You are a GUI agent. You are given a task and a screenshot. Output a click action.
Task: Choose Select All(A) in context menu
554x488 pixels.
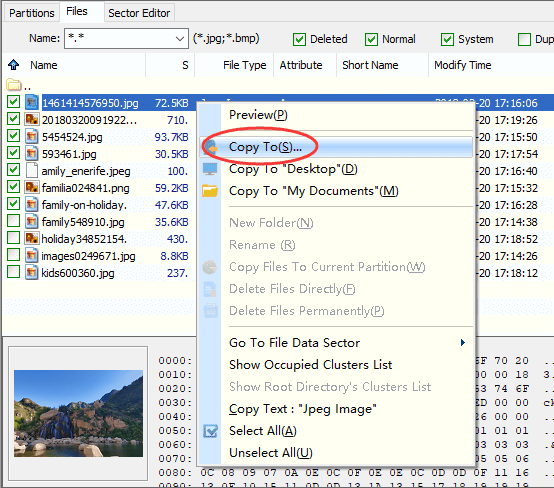(x=263, y=431)
